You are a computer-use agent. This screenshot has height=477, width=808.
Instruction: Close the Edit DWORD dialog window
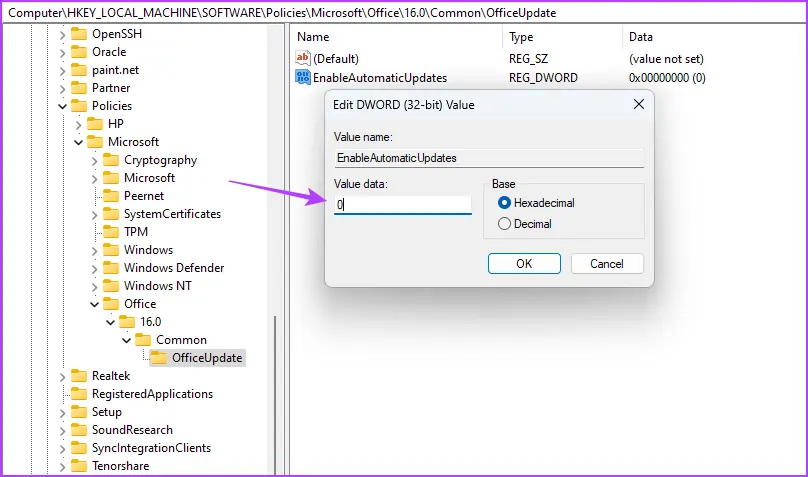638,104
